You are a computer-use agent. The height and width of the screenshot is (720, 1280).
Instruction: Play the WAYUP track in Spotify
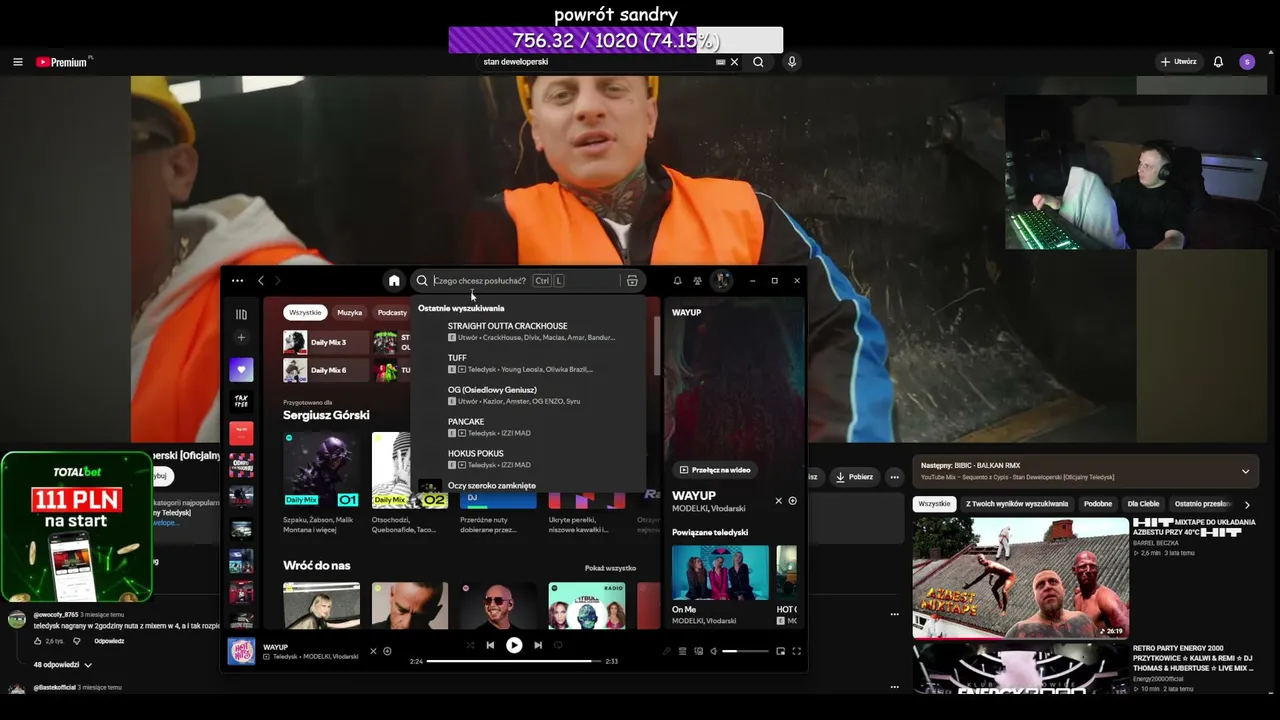pyautogui.click(x=514, y=645)
